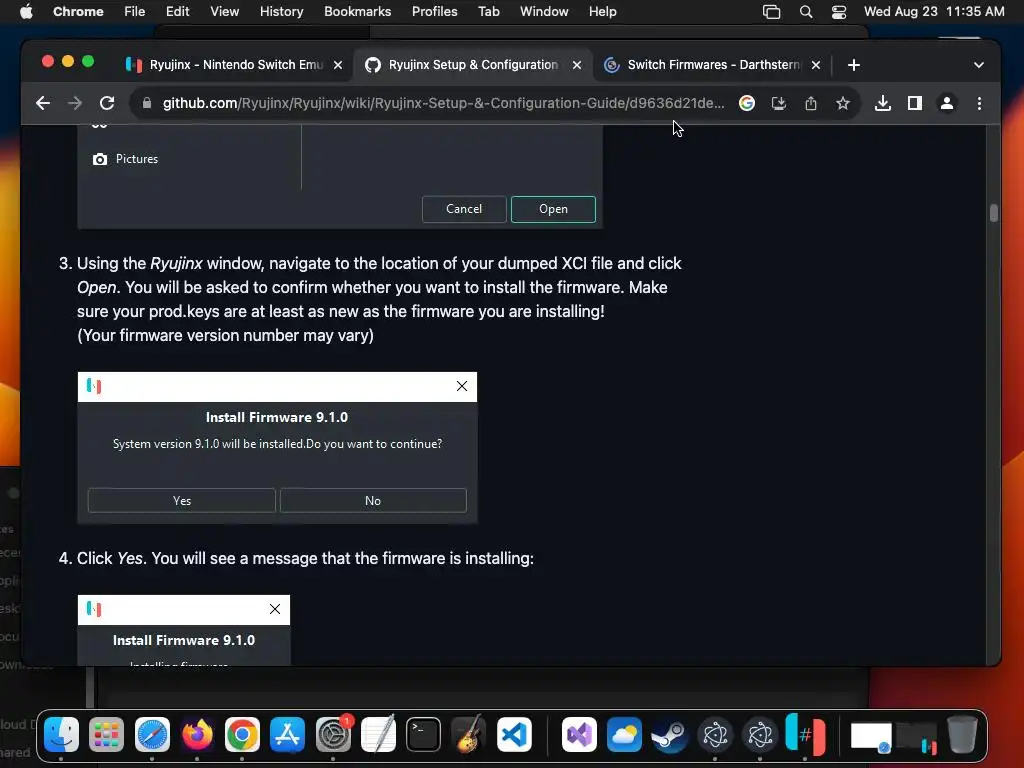Switch to Ryujinx - Nintendo Switch Emu tab
The image size is (1024, 768).
tap(234, 65)
